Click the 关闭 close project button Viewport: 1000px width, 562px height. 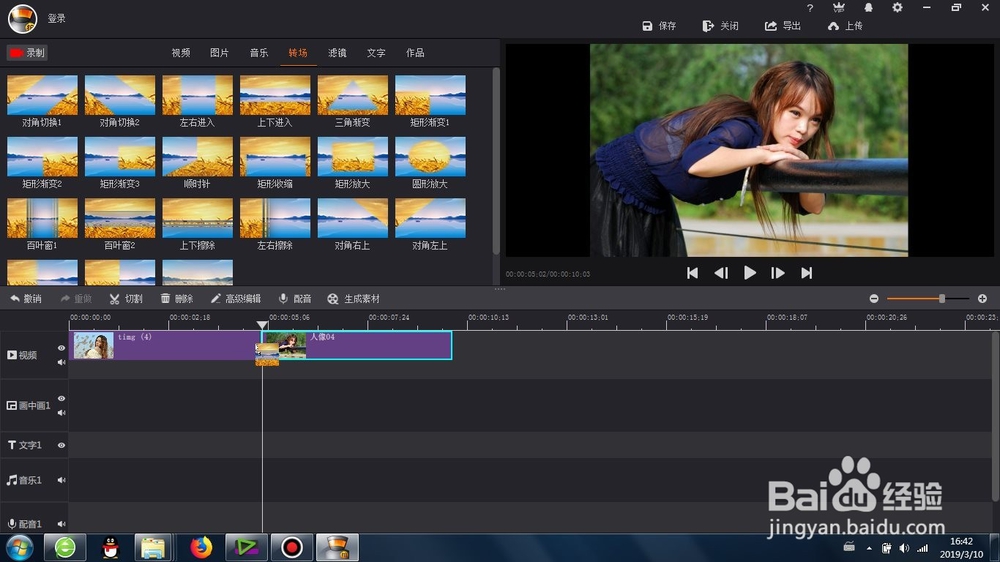click(721, 26)
